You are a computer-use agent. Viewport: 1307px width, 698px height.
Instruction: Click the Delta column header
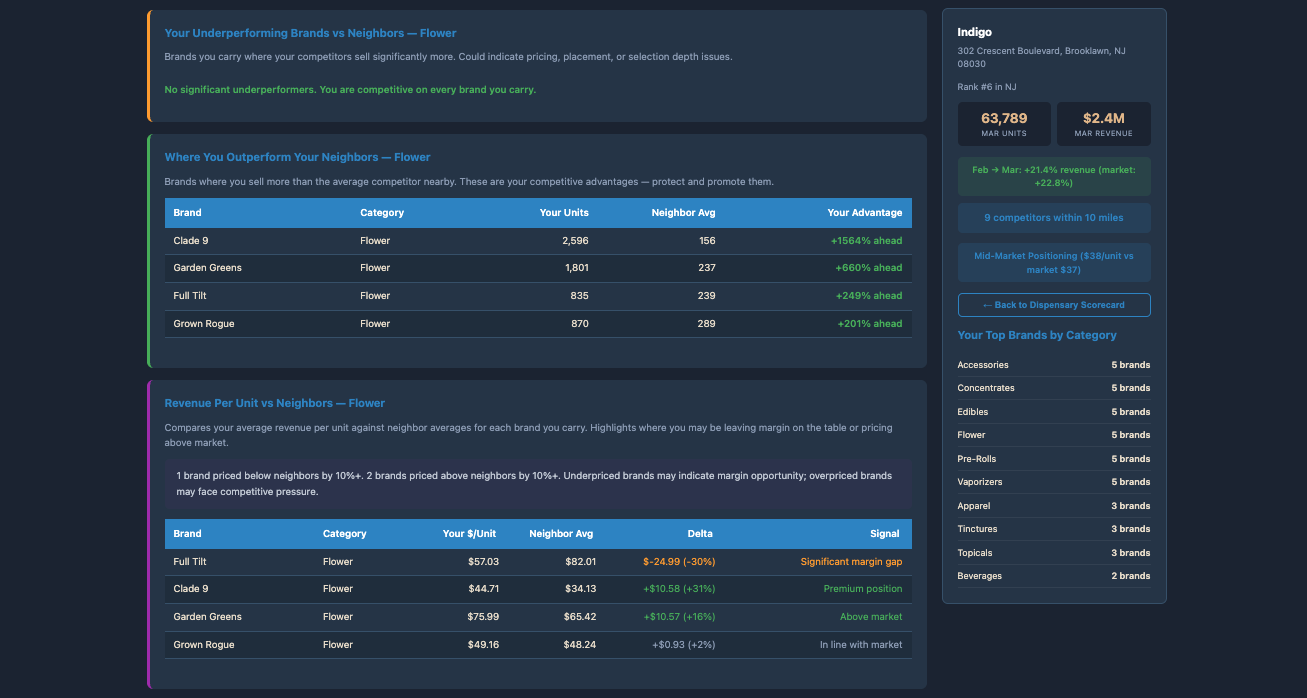[700, 534]
